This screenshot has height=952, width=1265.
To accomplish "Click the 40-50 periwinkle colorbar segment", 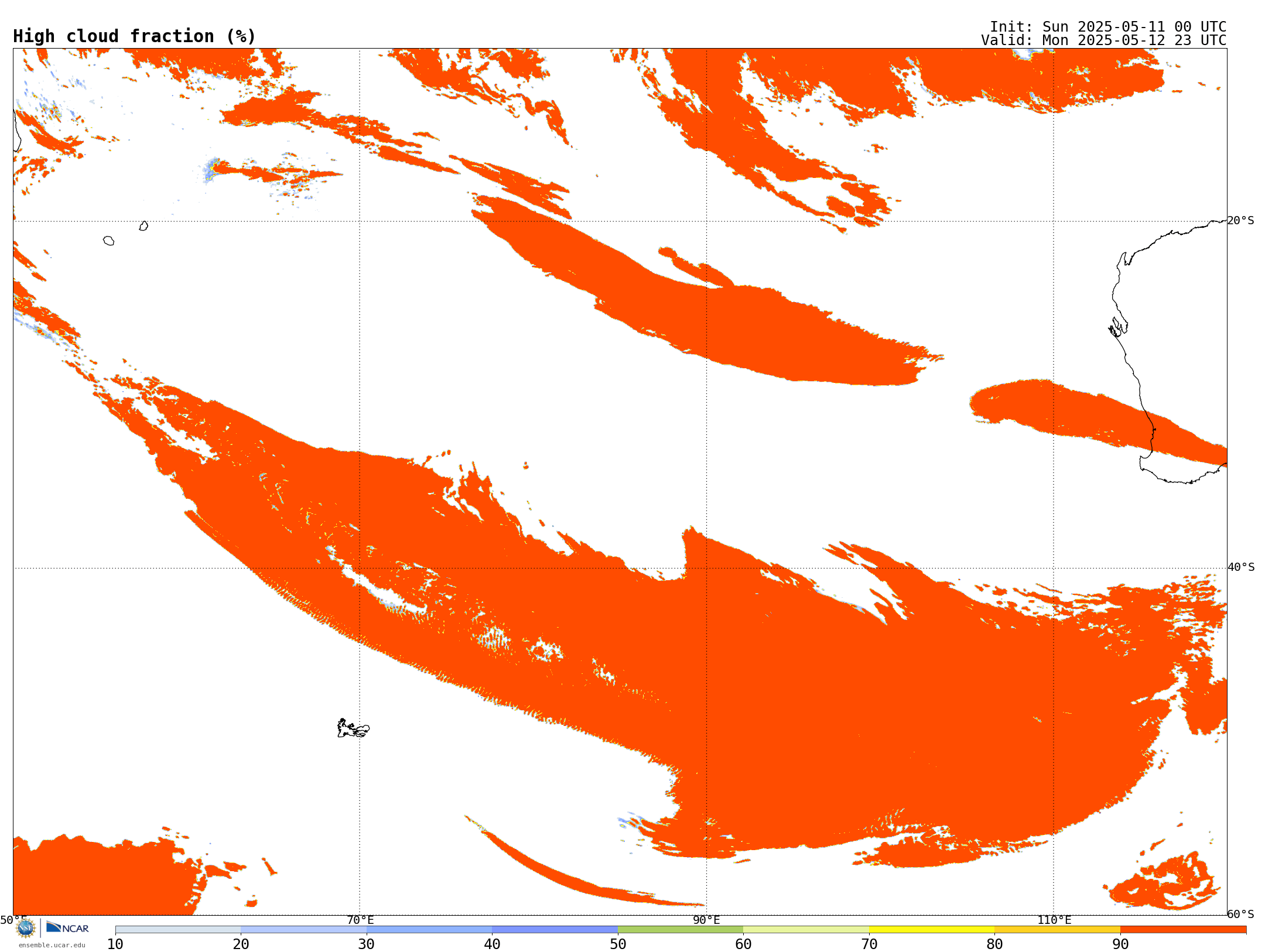I will (555, 929).
